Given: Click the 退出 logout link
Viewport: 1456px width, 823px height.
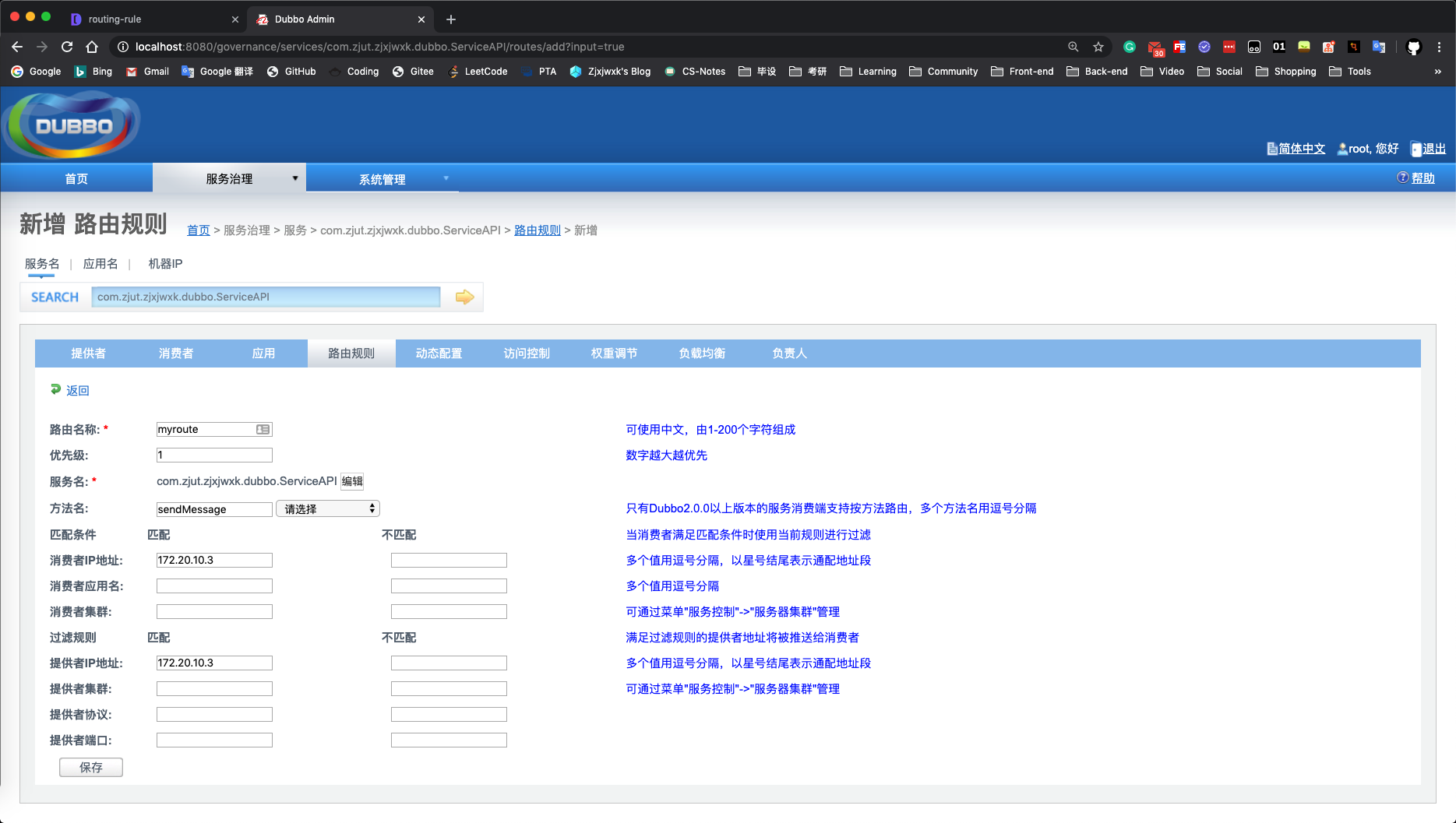Looking at the screenshot, I should pos(1433,148).
